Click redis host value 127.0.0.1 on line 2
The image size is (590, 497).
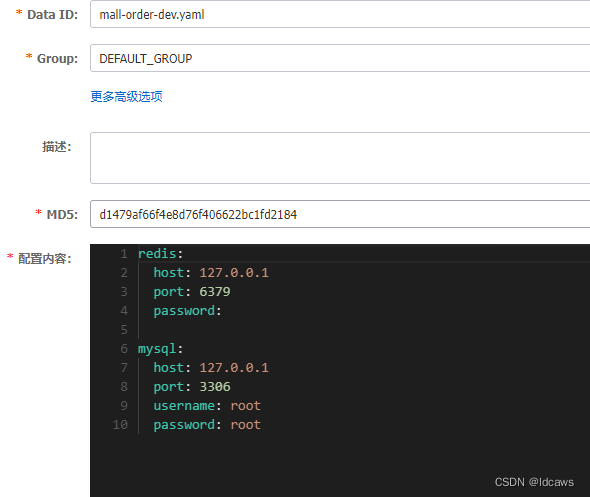tap(234, 272)
